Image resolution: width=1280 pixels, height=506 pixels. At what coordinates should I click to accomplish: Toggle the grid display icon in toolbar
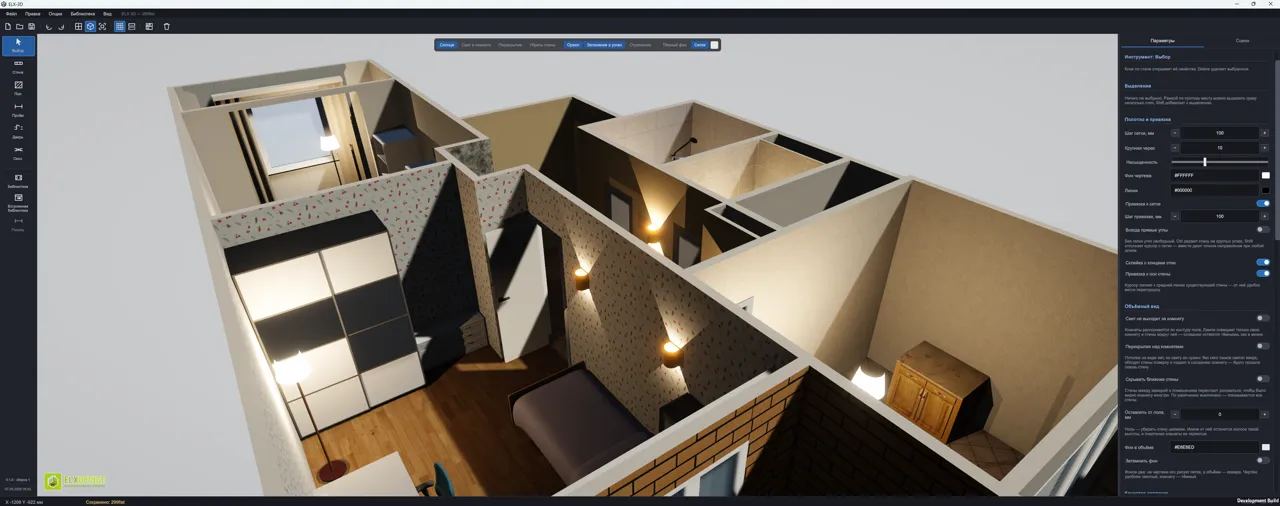[119, 26]
